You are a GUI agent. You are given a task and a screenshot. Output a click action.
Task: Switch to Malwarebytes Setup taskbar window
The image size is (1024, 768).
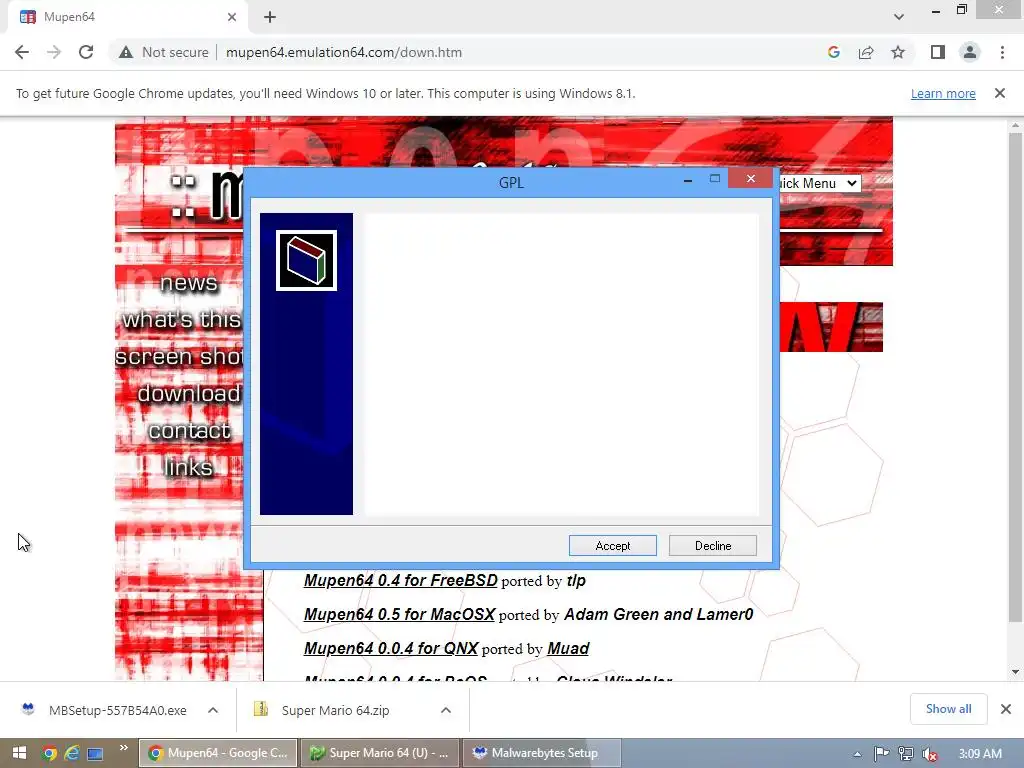coord(542,753)
